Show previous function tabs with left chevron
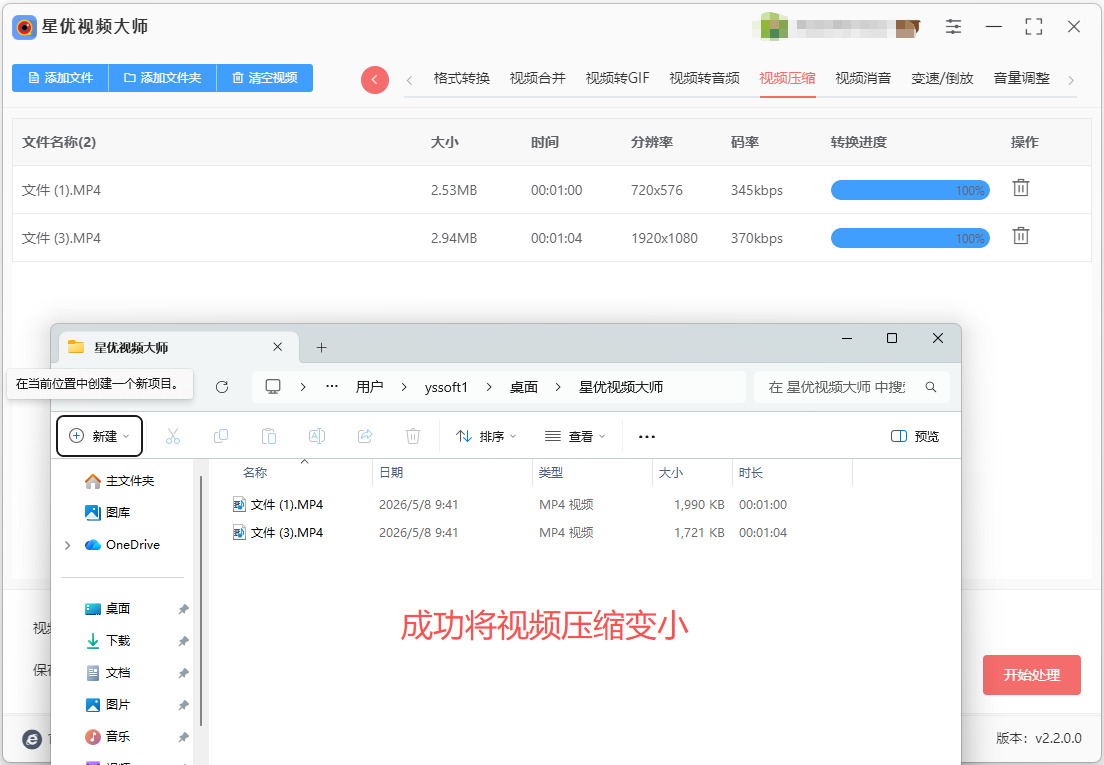The height and width of the screenshot is (765, 1104). 409,80
